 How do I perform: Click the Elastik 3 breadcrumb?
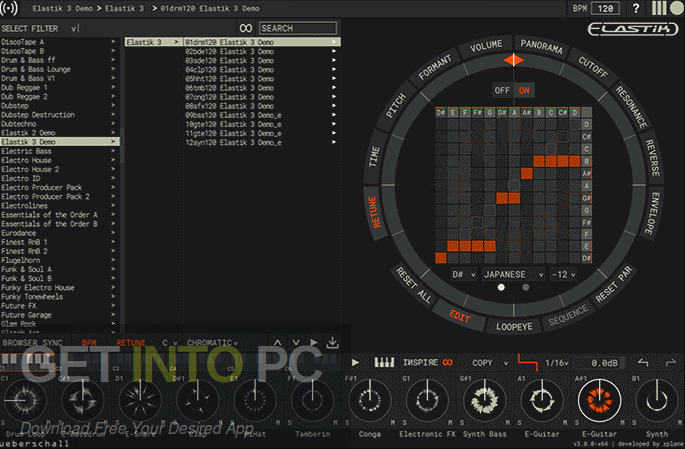click(x=126, y=8)
